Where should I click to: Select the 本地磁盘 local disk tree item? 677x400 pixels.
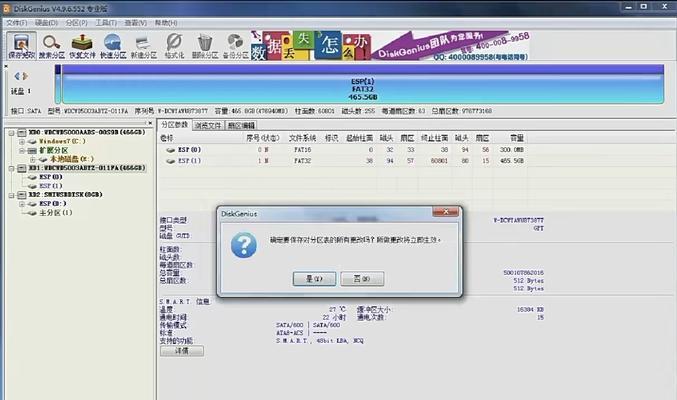point(72,159)
